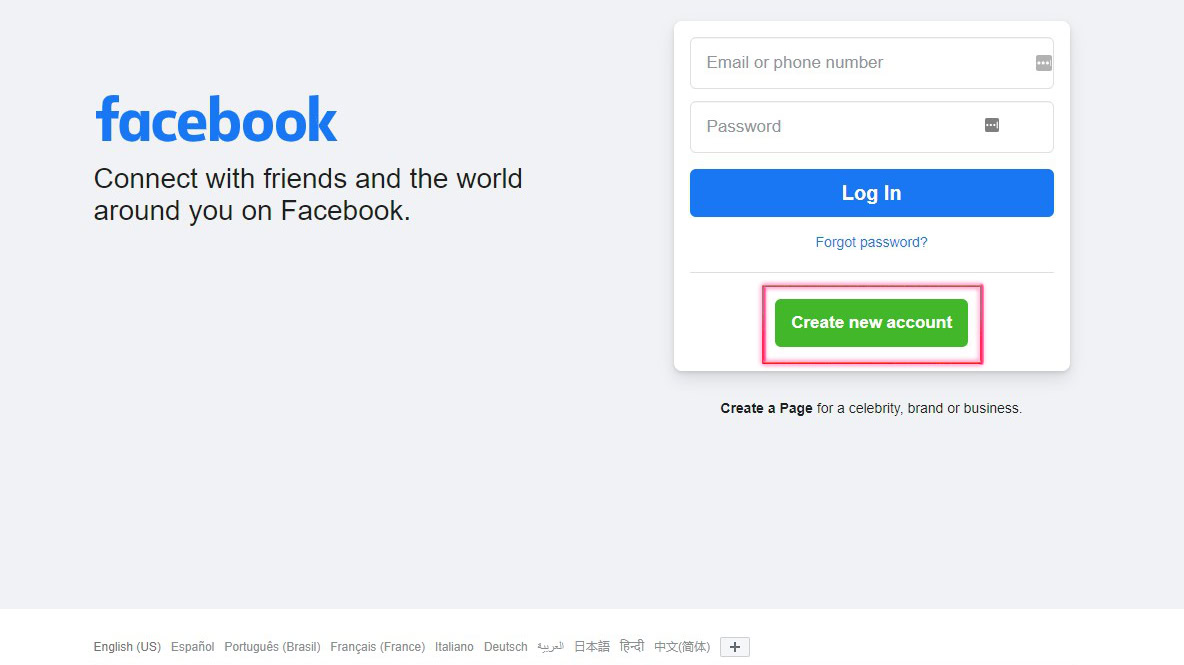Switch to Japanese (日本語) language
This screenshot has width=1184, height=665.
tap(591, 647)
